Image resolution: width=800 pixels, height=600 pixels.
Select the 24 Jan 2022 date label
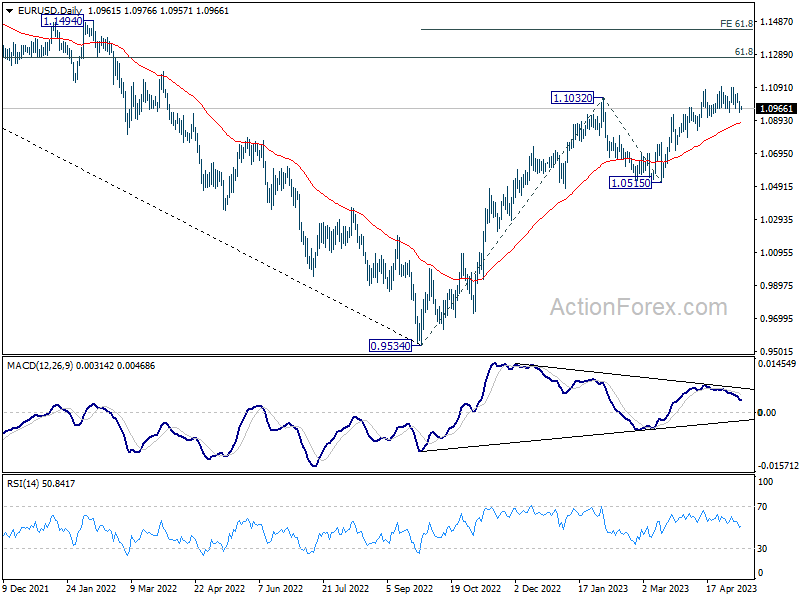click(x=93, y=589)
